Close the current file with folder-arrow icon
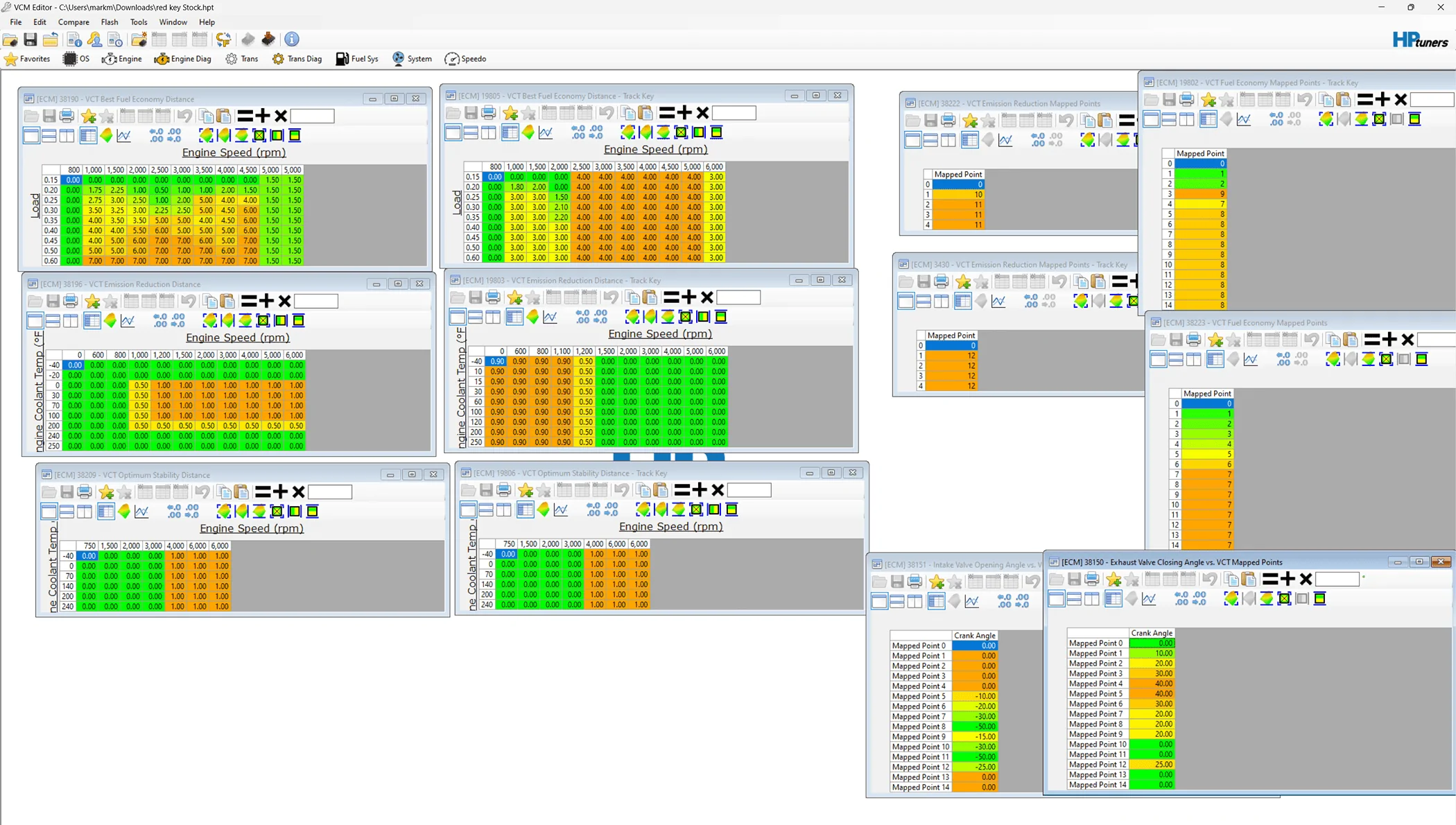Image resolution: width=1456 pixels, height=825 pixels. (51, 40)
